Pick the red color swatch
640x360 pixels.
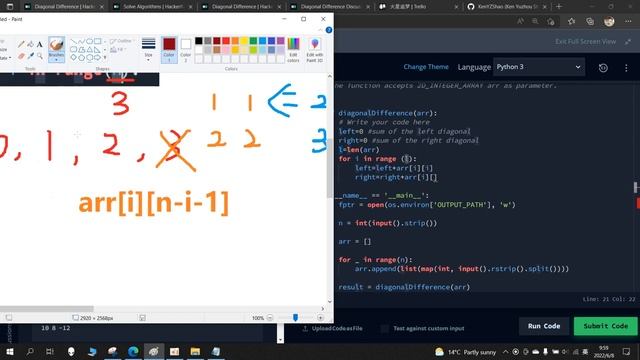click(226, 41)
